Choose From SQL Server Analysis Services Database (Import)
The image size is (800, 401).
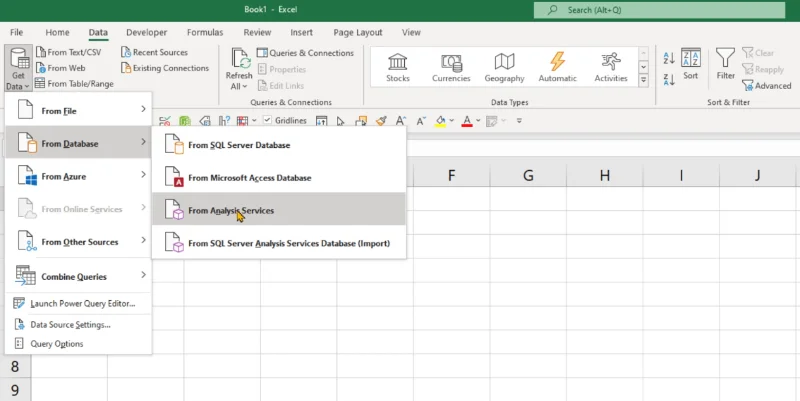(279, 243)
